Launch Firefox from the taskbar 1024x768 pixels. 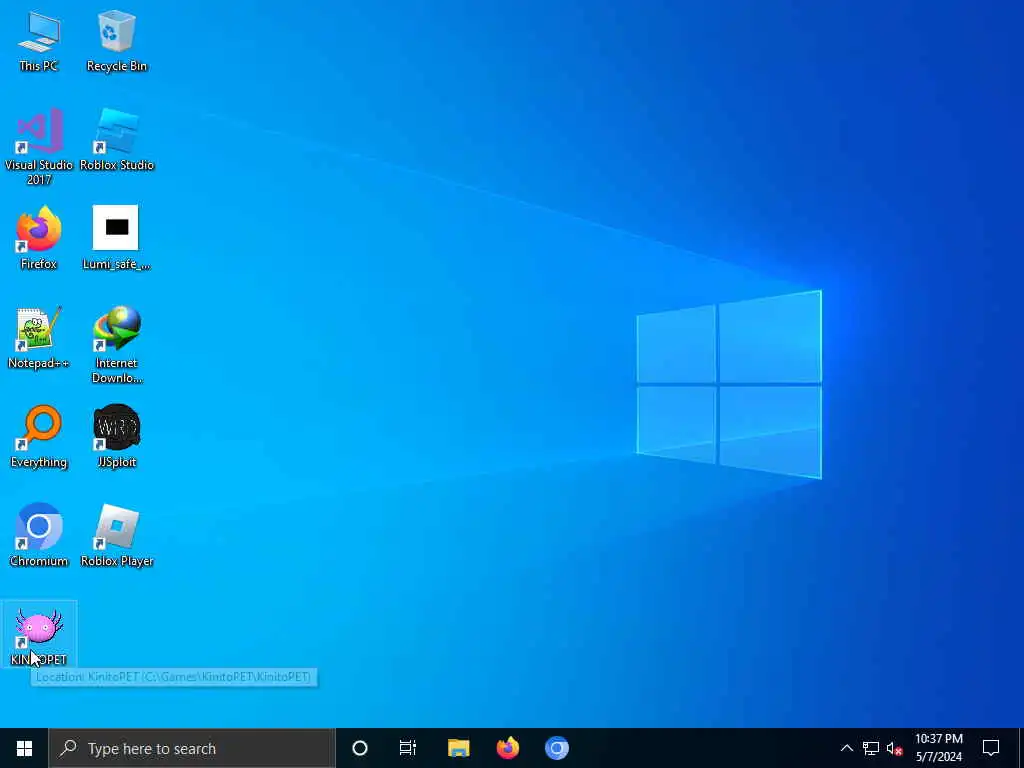(507, 748)
